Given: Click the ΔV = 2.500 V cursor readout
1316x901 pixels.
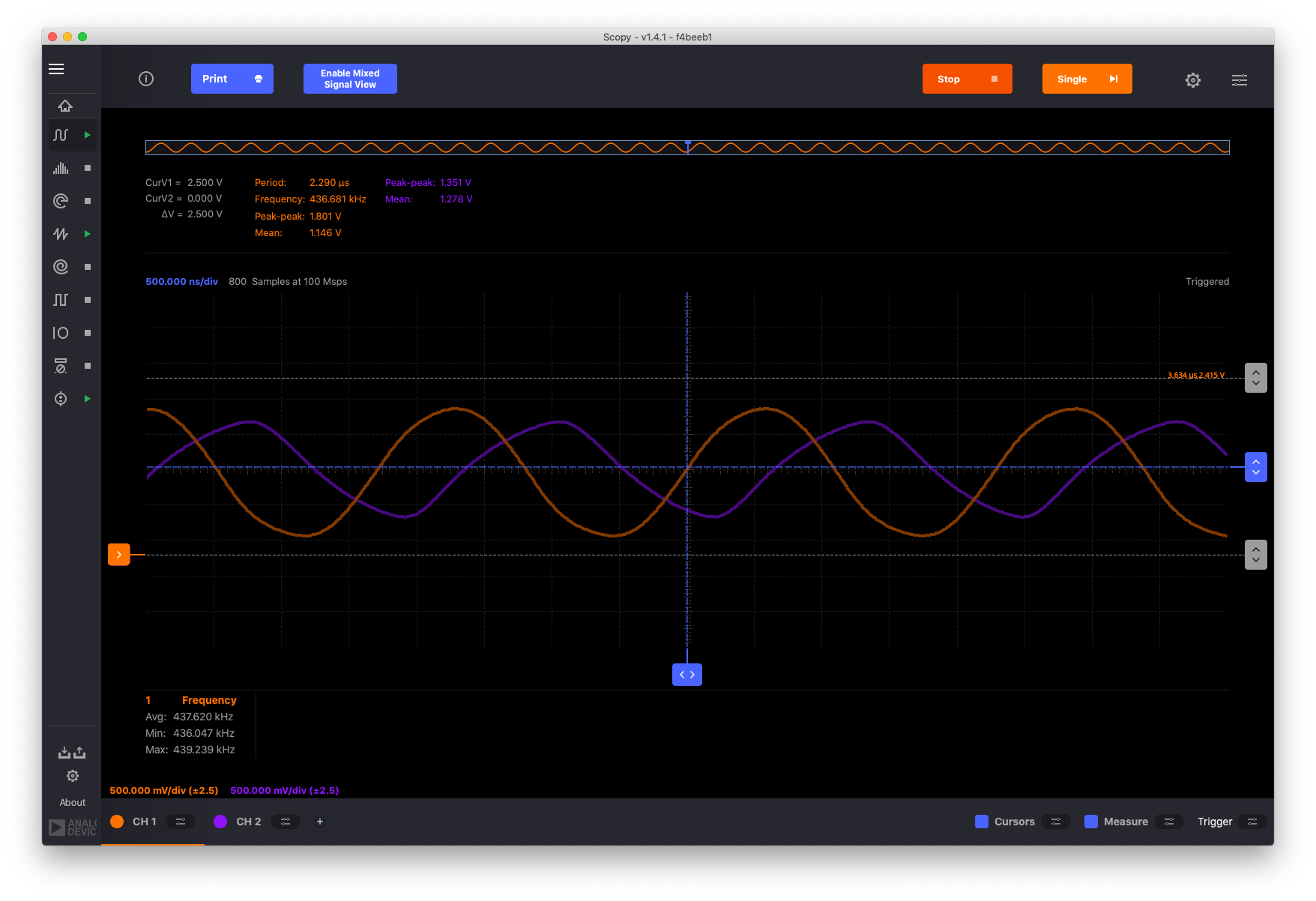Looking at the screenshot, I should pyautogui.click(x=192, y=214).
